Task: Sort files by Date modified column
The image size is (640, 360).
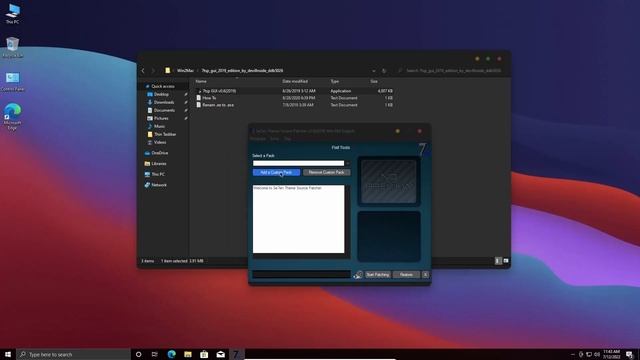Action: (x=295, y=81)
